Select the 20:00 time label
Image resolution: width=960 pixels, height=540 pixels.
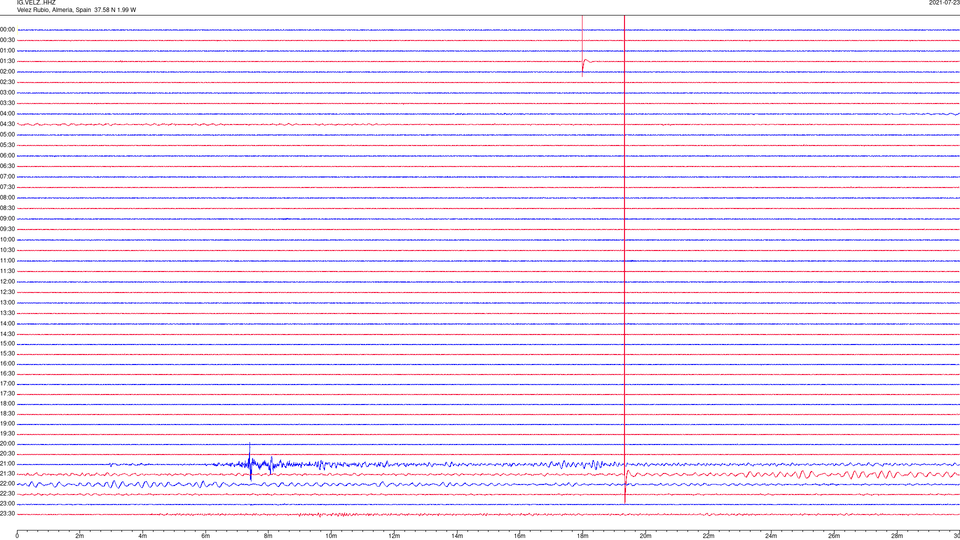pos(7,444)
